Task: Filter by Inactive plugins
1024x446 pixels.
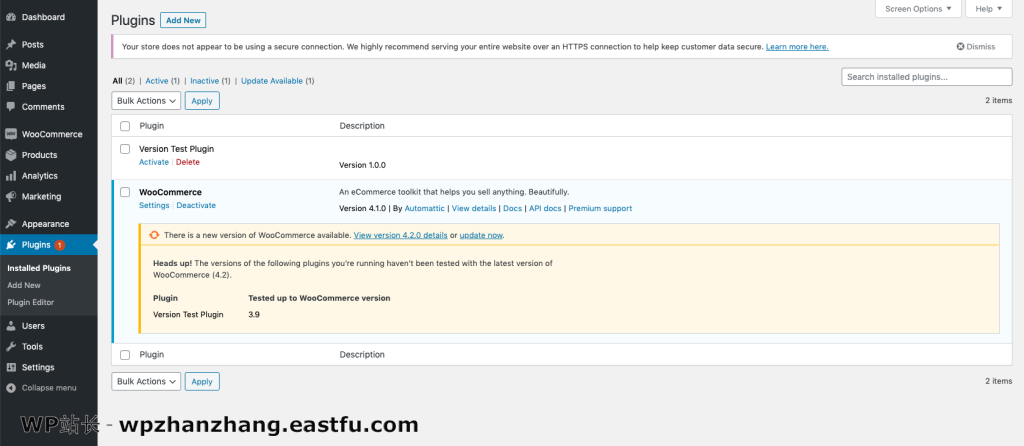Action: coord(204,81)
